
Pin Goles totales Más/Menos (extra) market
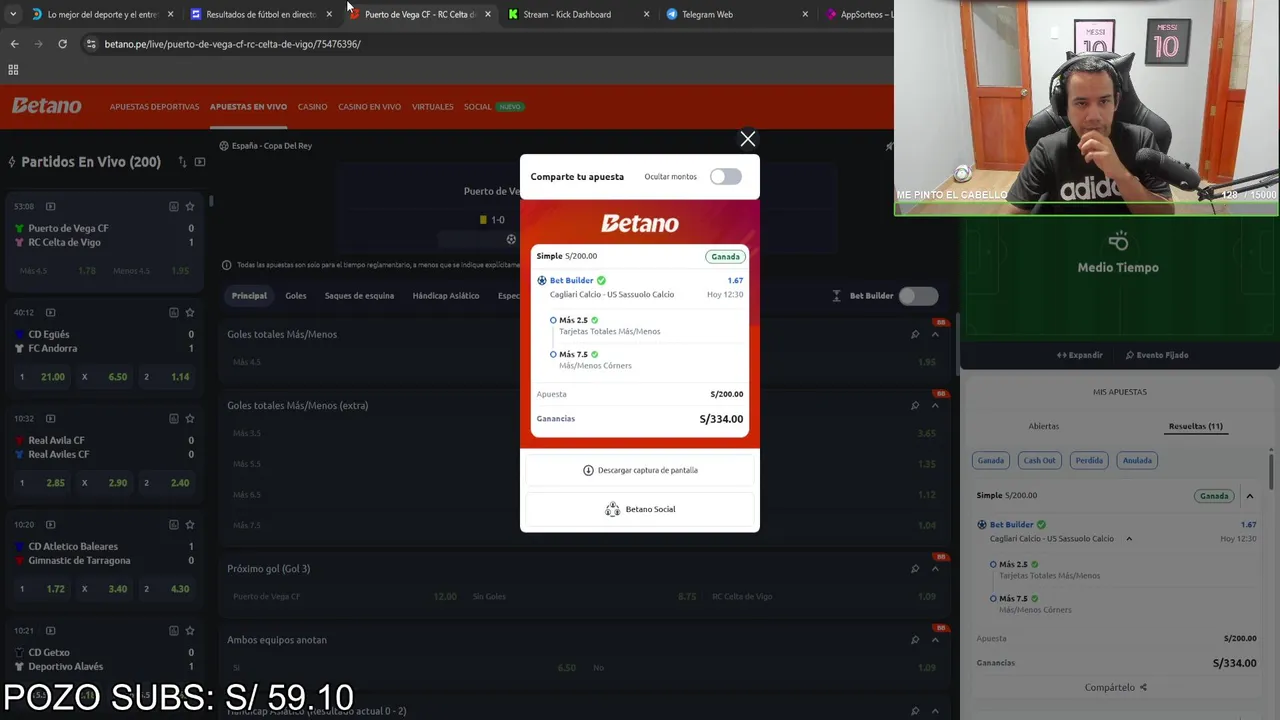[x=915, y=405]
